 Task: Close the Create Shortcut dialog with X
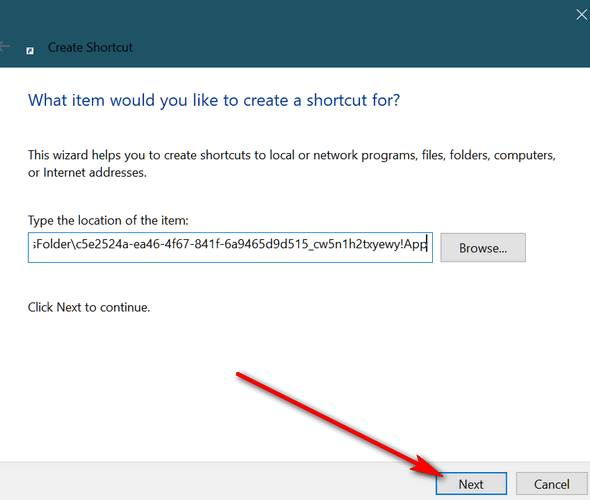pyautogui.click(x=582, y=15)
